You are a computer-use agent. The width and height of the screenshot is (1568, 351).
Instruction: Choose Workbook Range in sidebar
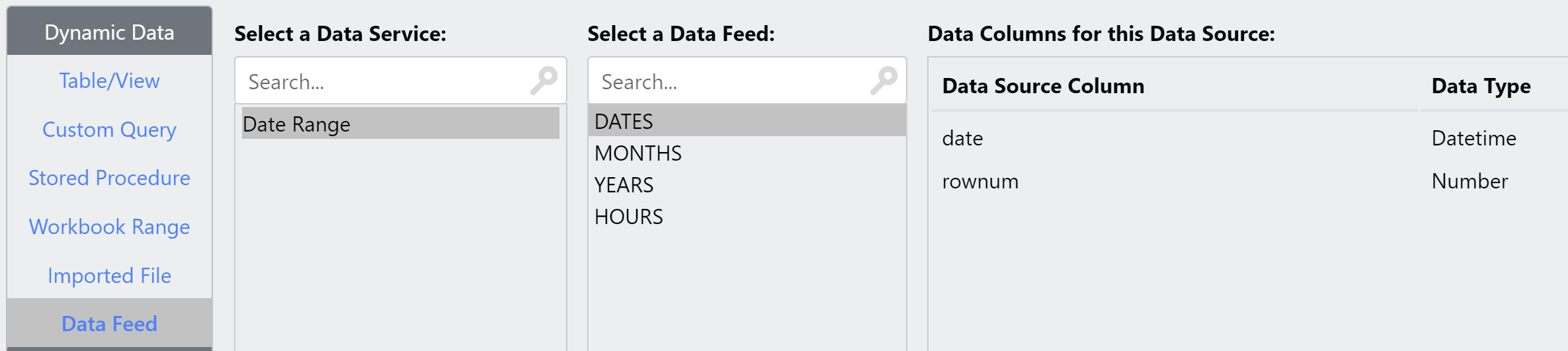click(109, 227)
